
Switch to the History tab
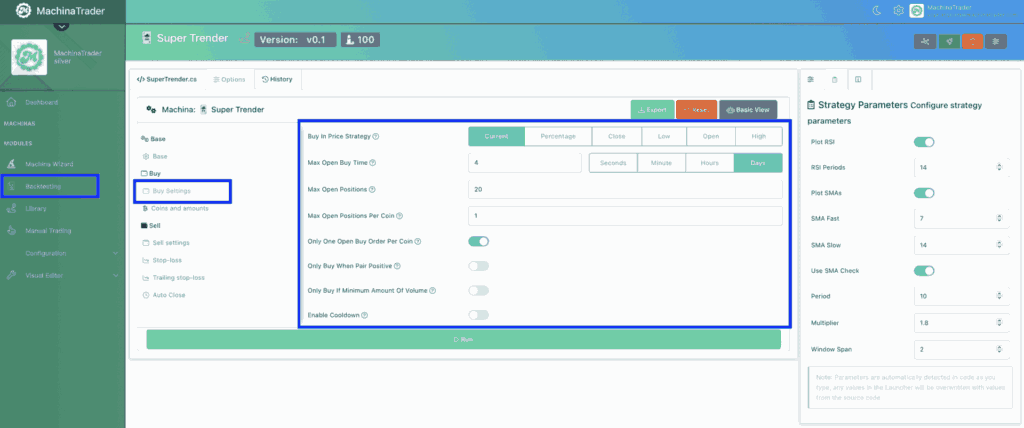(x=277, y=79)
